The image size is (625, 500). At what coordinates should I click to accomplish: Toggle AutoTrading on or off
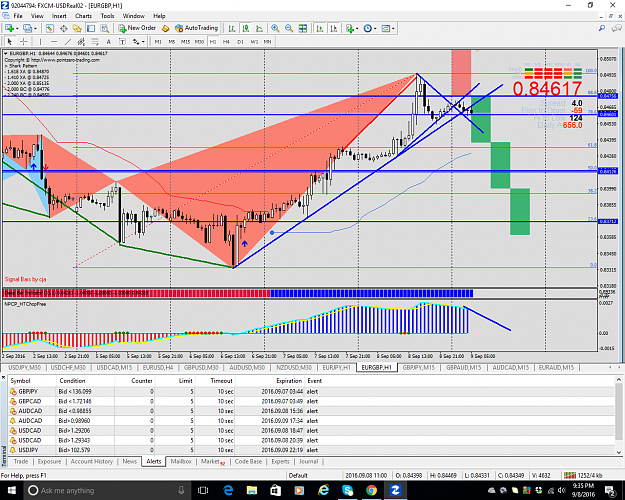pyautogui.click(x=197, y=28)
